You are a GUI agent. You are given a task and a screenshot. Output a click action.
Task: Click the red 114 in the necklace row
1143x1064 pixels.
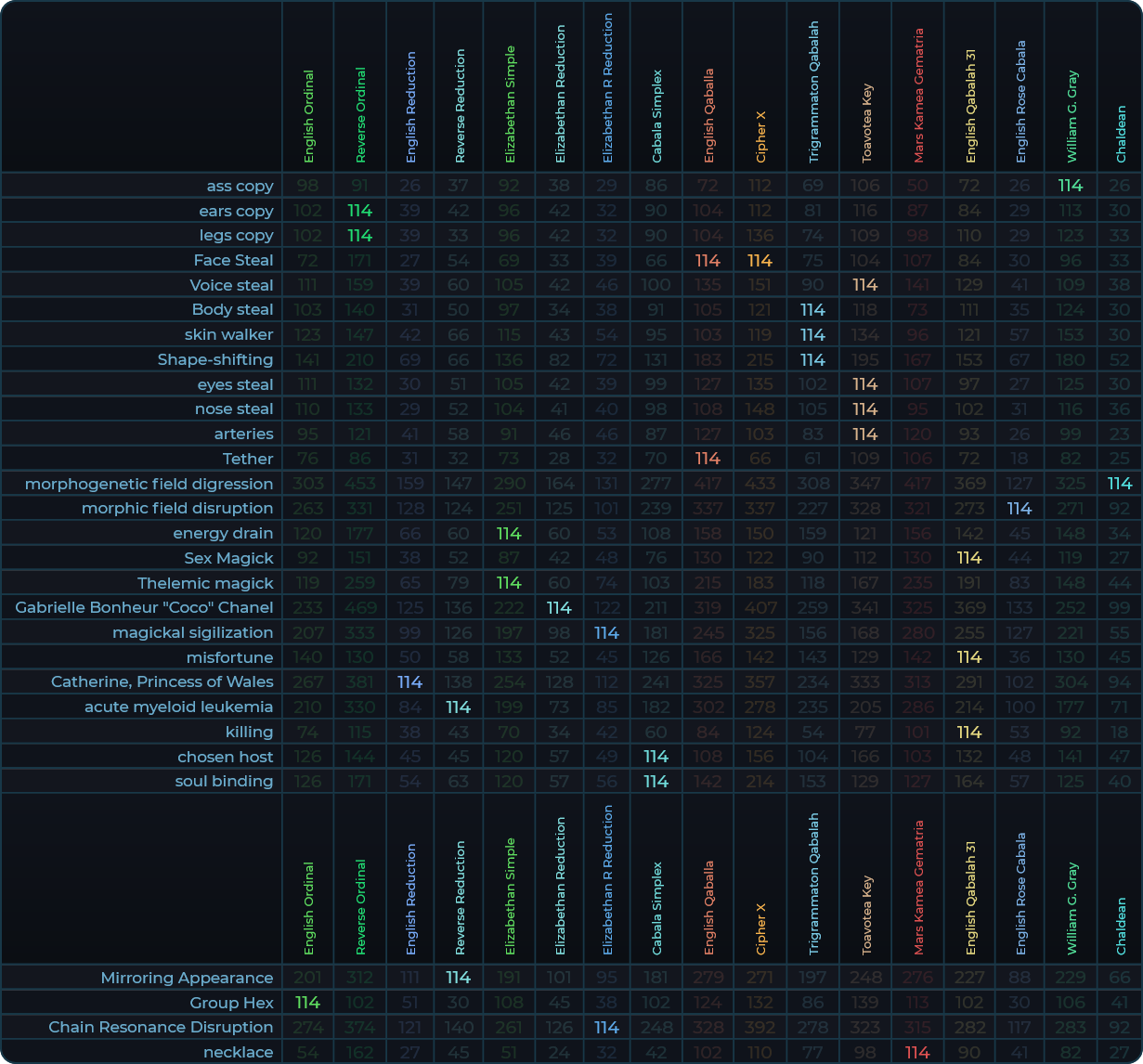[917, 1052]
